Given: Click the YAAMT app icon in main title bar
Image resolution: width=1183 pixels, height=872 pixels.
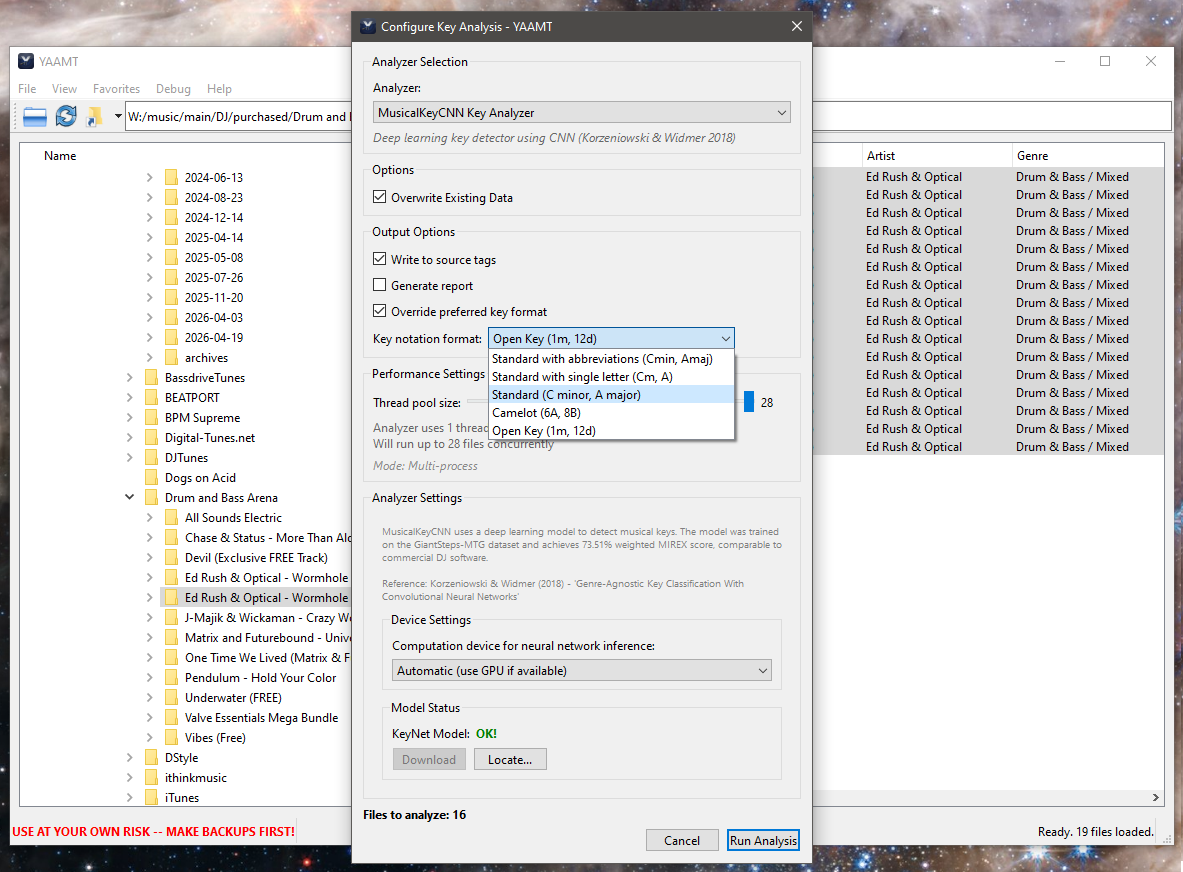Looking at the screenshot, I should (x=26, y=61).
